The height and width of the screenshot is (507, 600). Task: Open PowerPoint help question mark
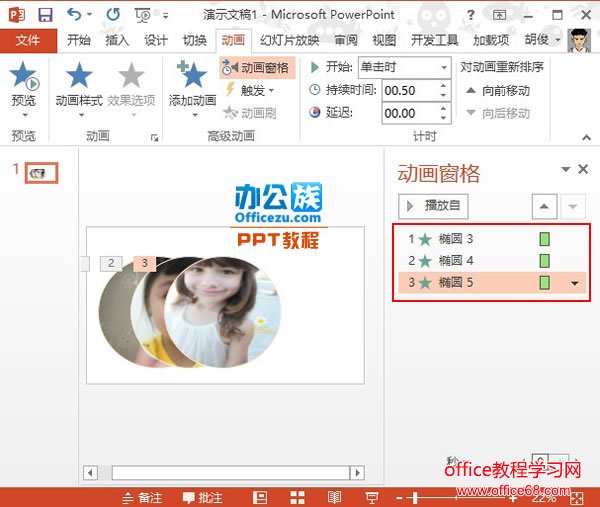pos(471,15)
